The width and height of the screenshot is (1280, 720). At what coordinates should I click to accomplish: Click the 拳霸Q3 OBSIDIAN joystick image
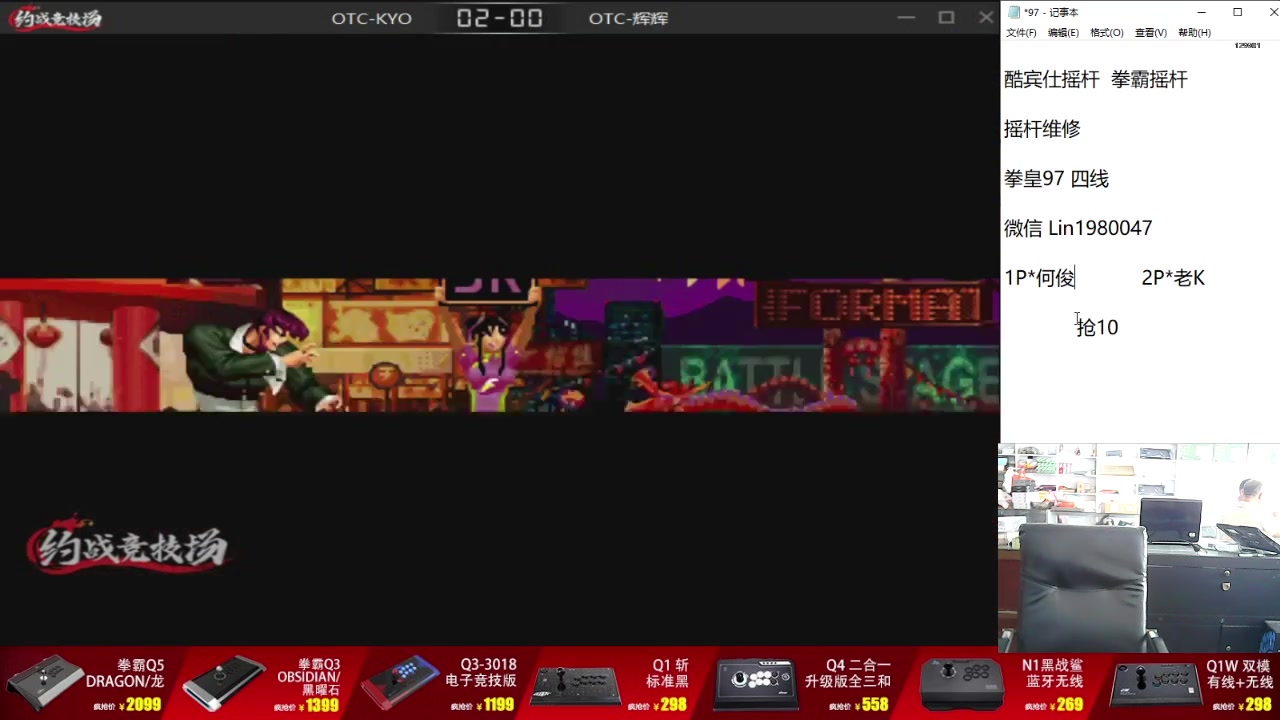pyautogui.click(x=225, y=683)
